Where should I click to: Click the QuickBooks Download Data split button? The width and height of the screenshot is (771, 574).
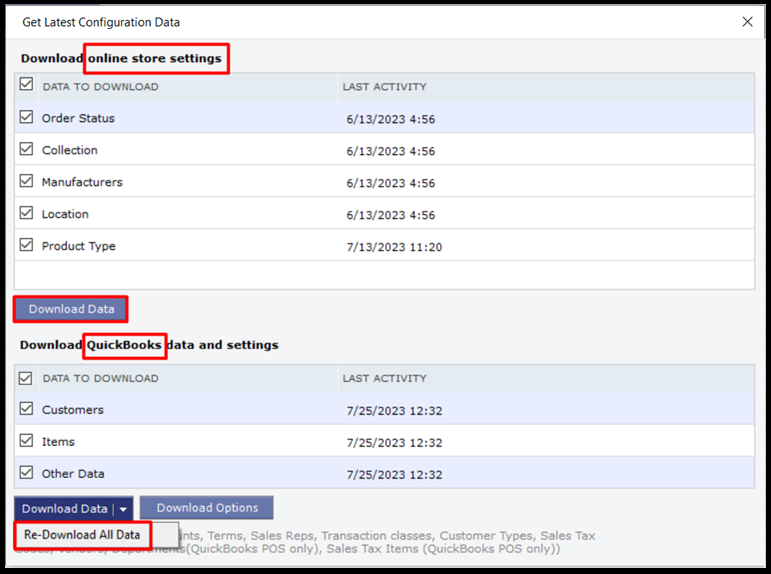[x=64, y=508]
